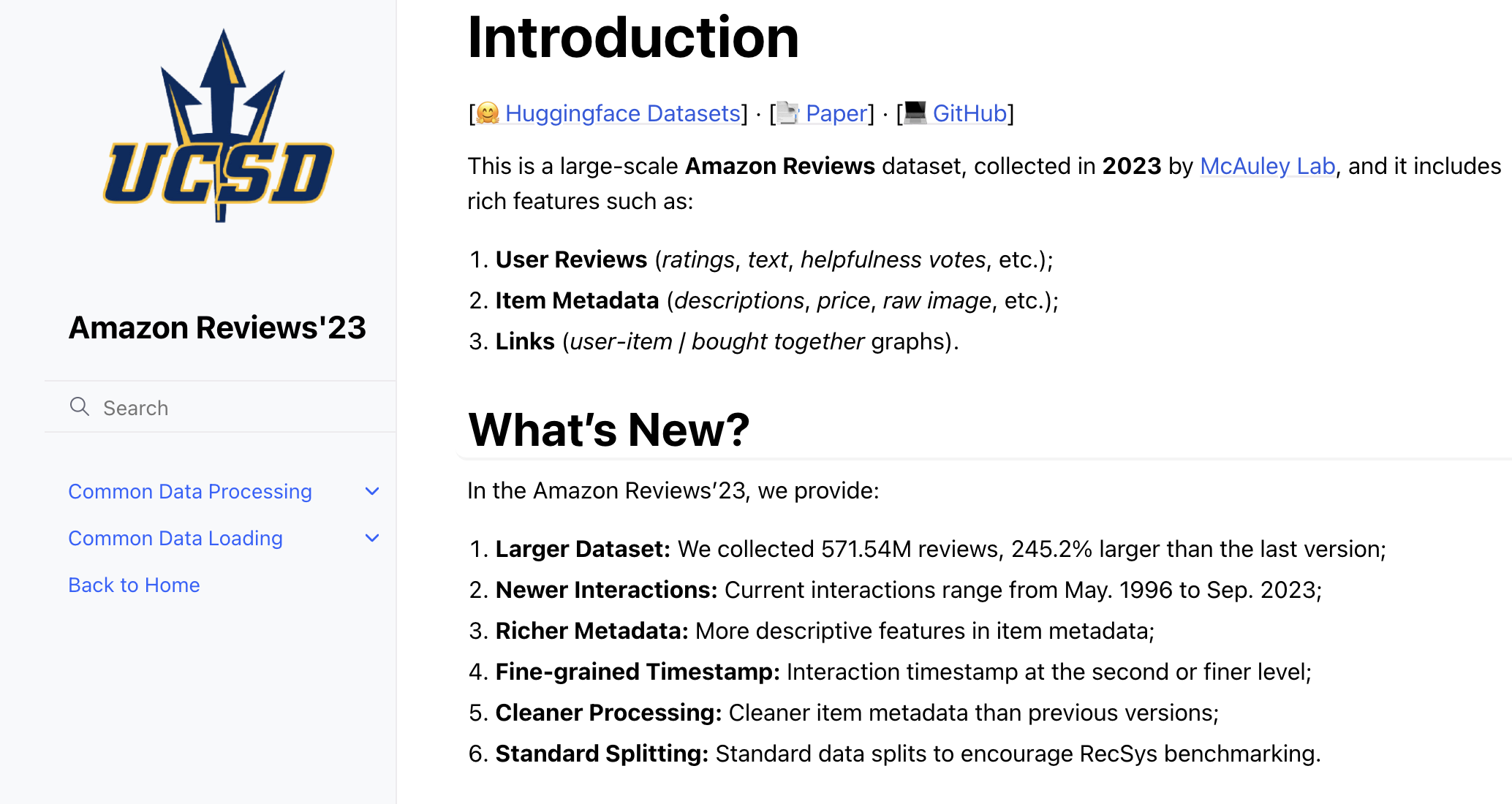Click the hugging face emoji icon
This screenshot has height=804, width=1512.
tap(488, 113)
